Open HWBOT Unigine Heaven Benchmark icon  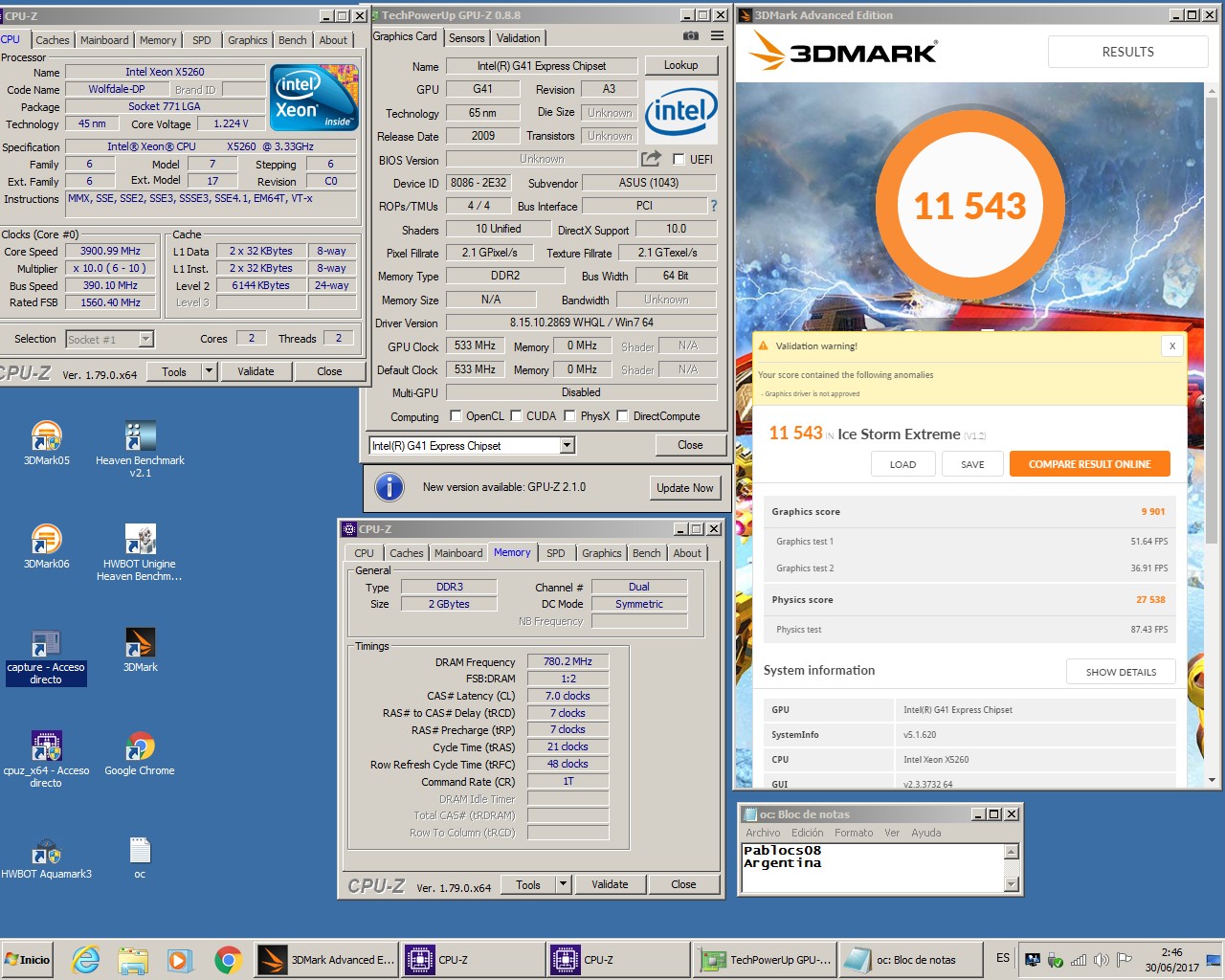(140, 552)
